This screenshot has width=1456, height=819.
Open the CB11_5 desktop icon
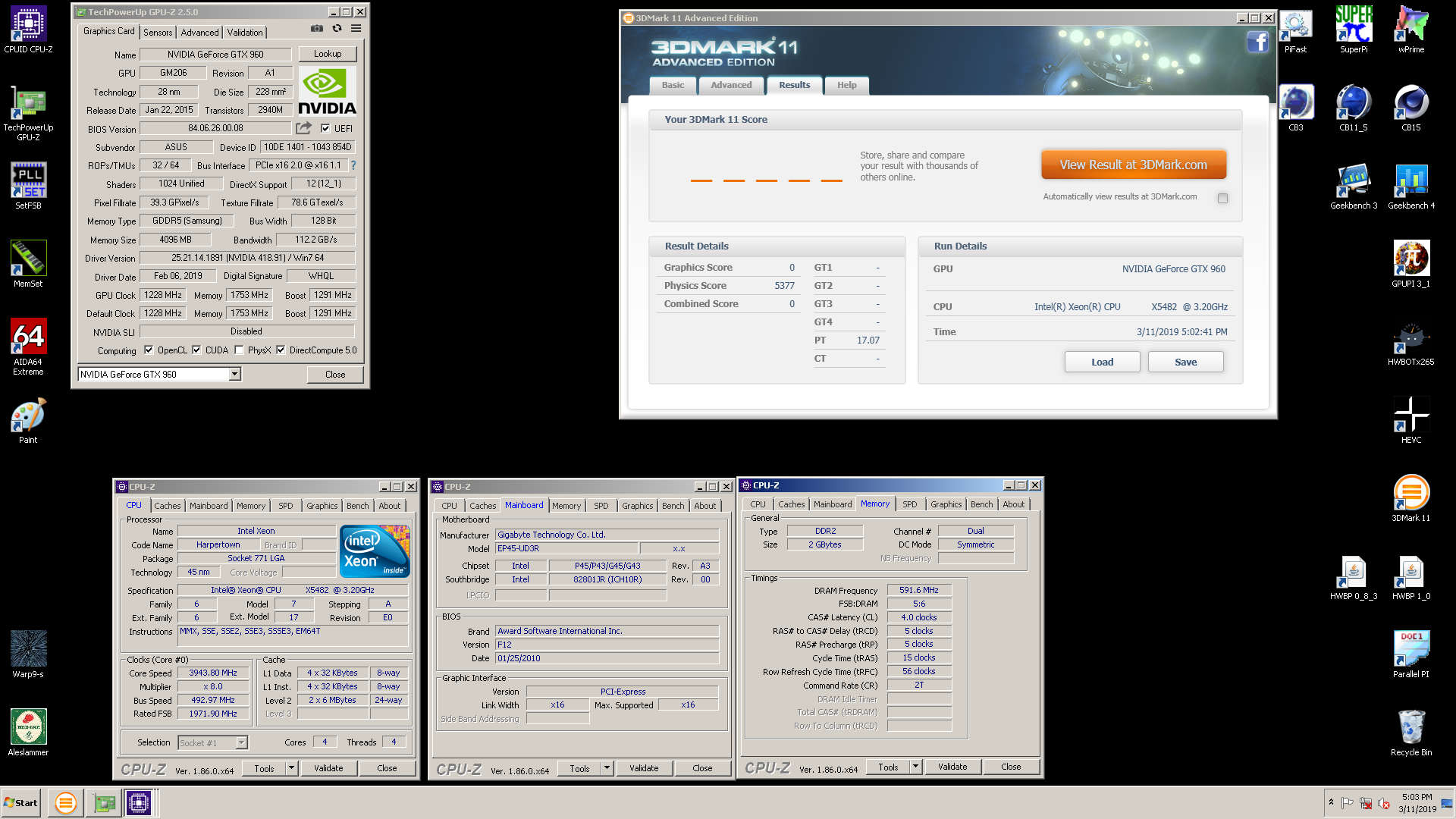tap(1354, 108)
